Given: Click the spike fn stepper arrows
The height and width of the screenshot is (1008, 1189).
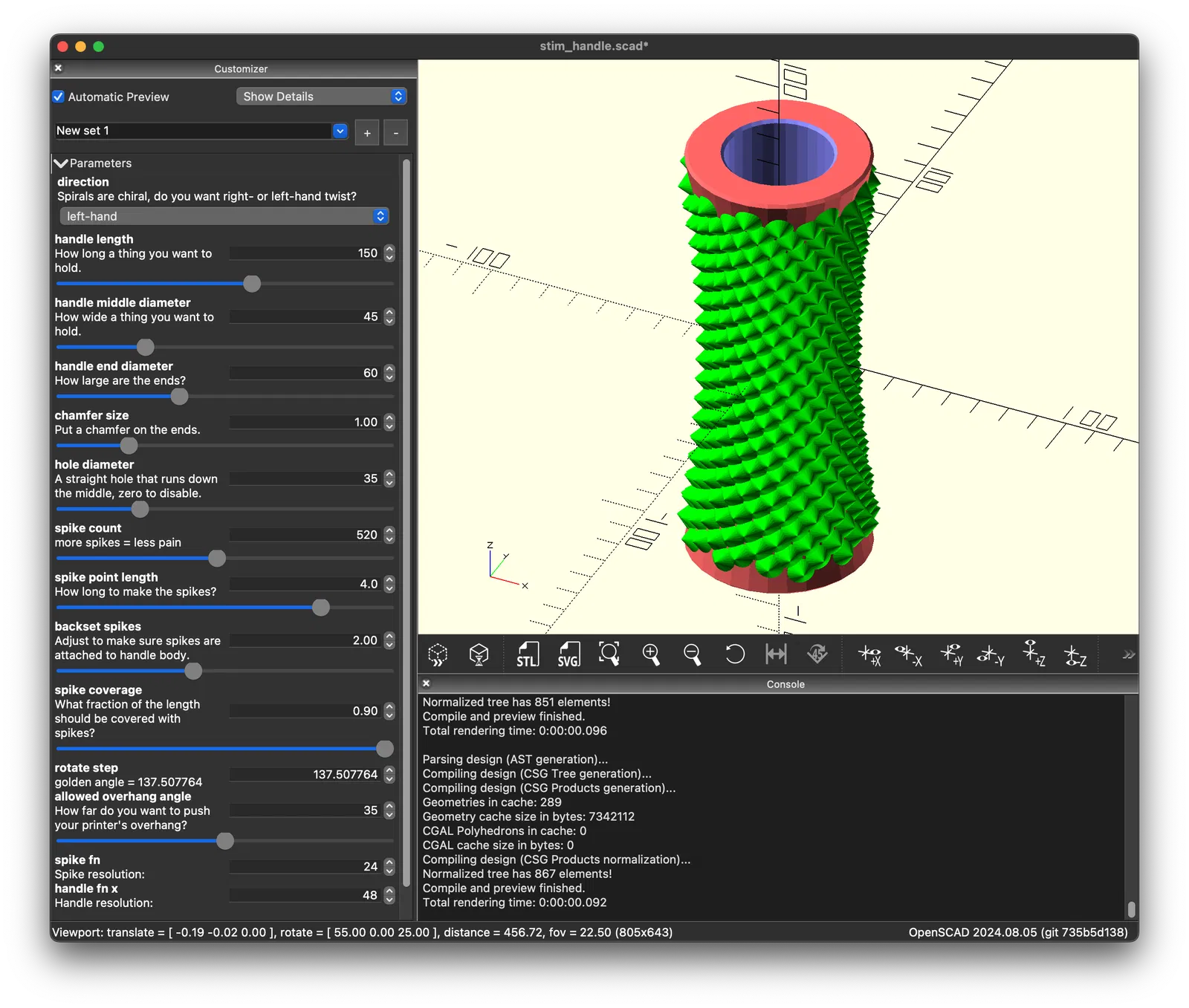Looking at the screenshot, I should click(x=389, y=867).
